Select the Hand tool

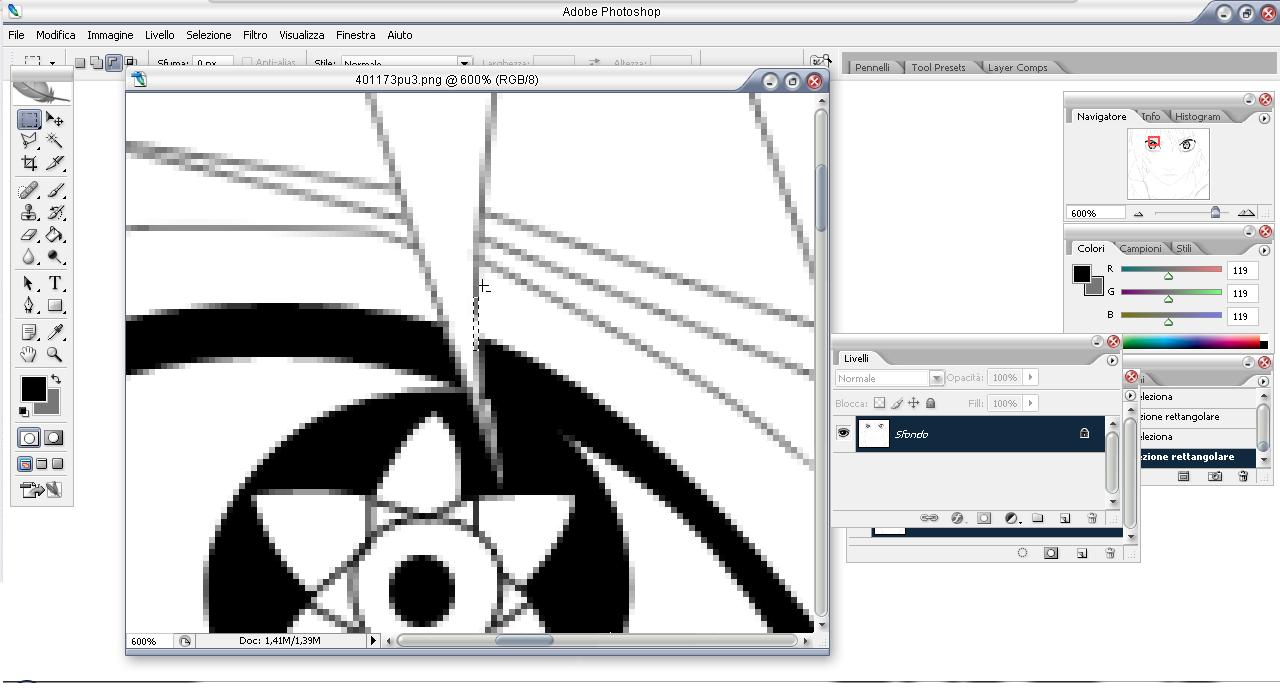29,354
